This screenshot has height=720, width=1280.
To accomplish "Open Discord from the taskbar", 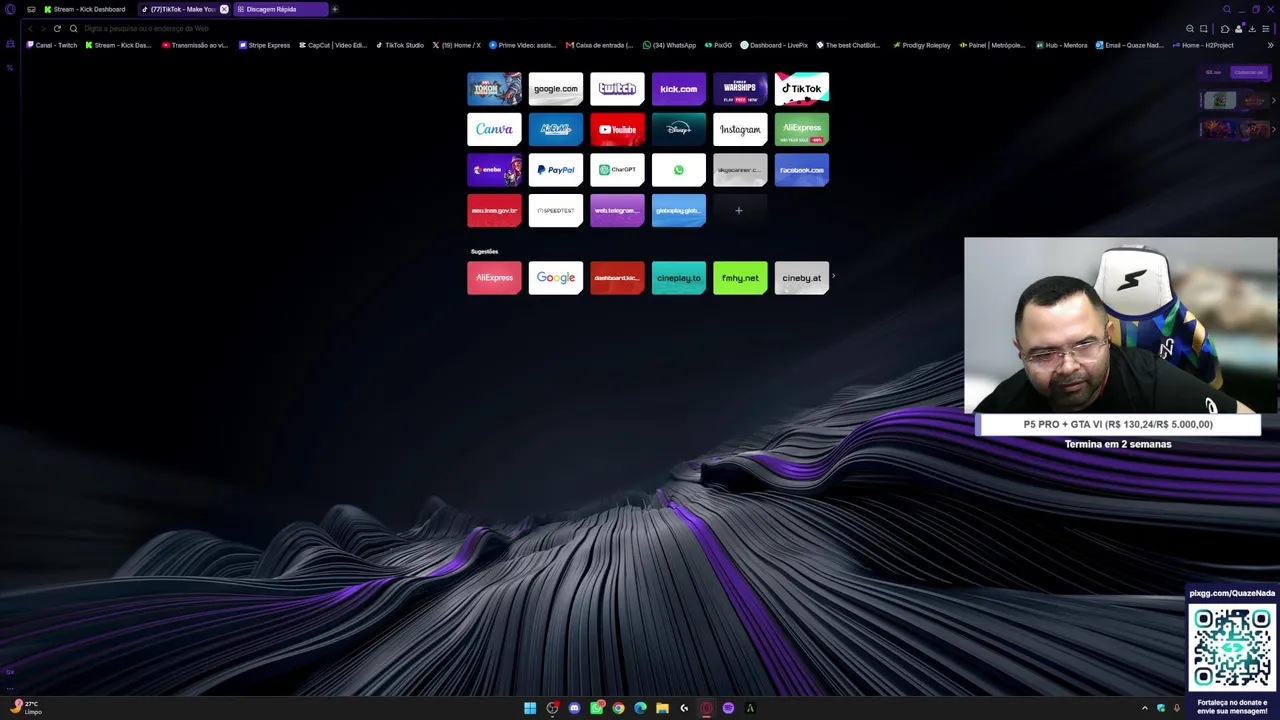I will (574, 708).
